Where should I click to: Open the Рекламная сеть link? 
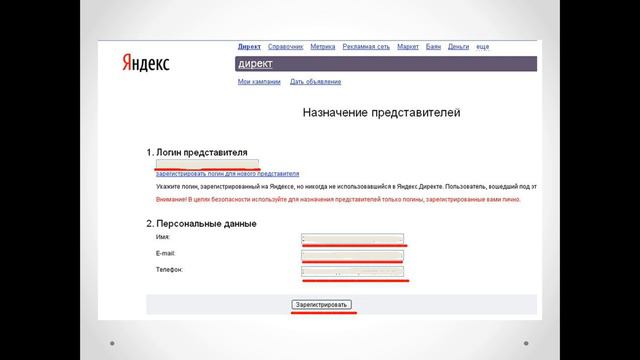coord(366,47)
